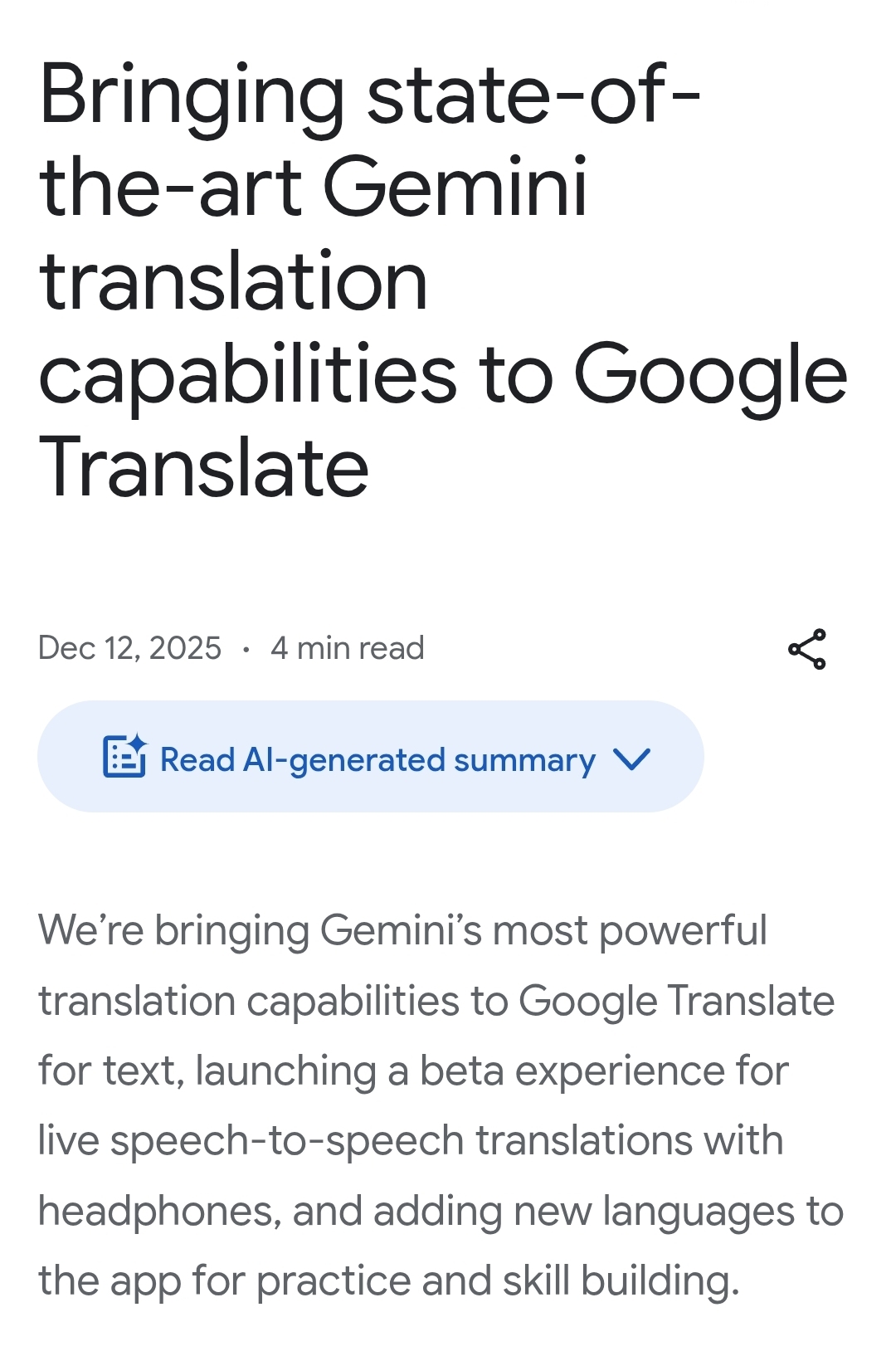Click "Google Translate" in the intro paragraph

[676, 1001]
